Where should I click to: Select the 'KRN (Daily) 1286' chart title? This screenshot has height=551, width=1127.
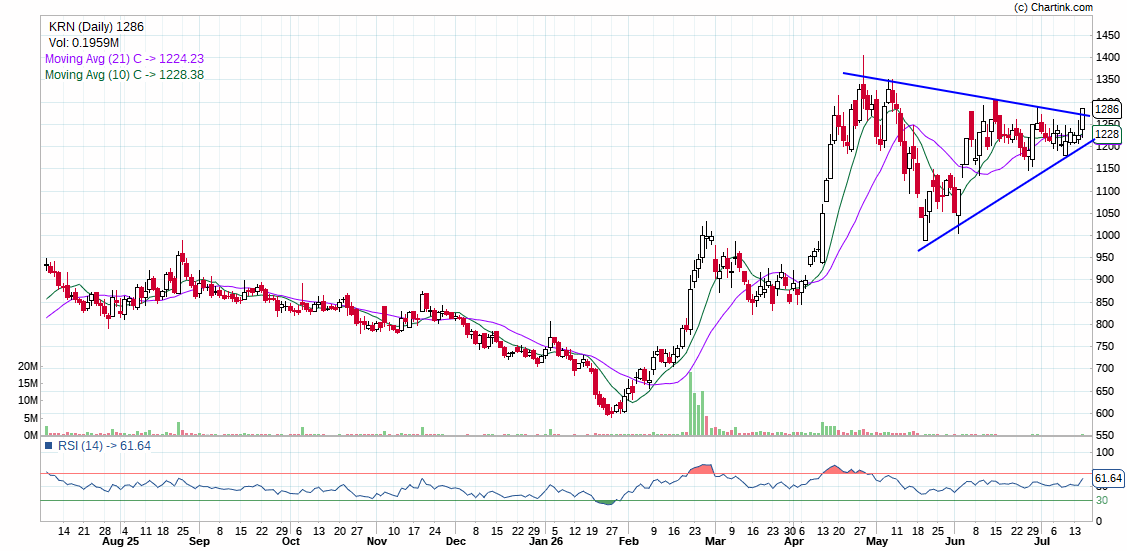[96, 27]
